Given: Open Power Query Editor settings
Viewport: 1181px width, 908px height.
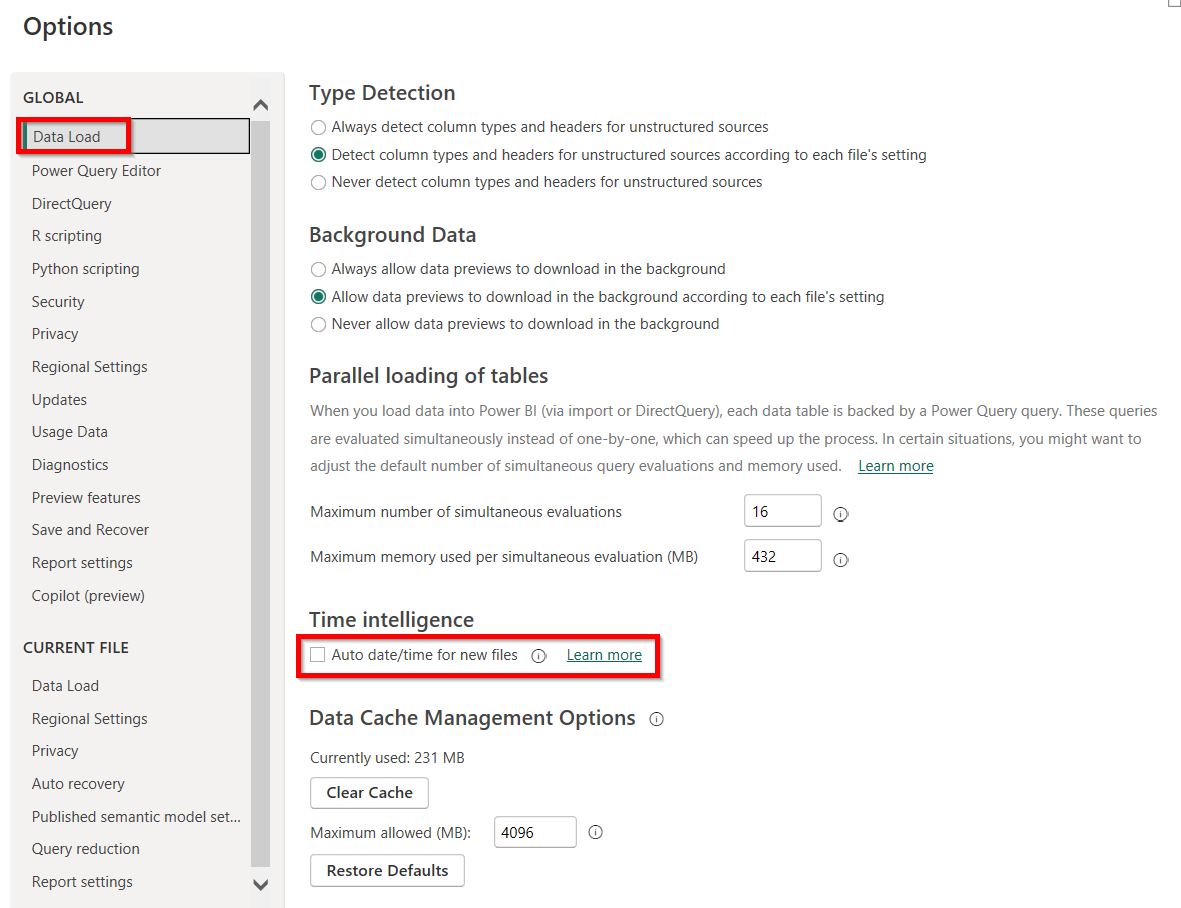Looking at the screenshot, I should (x=96, y=171).
